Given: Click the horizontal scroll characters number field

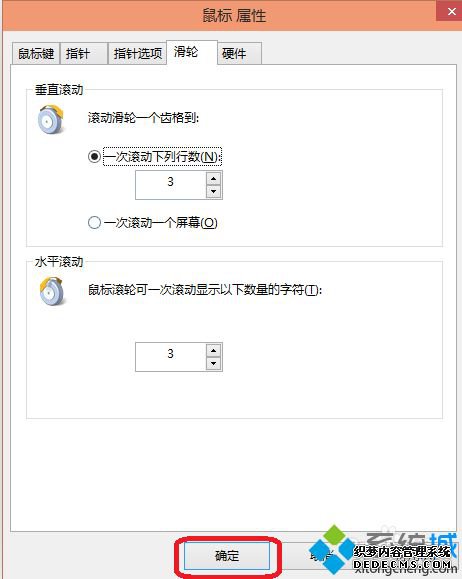Looking at the screenshot, I should coord(171,357).
